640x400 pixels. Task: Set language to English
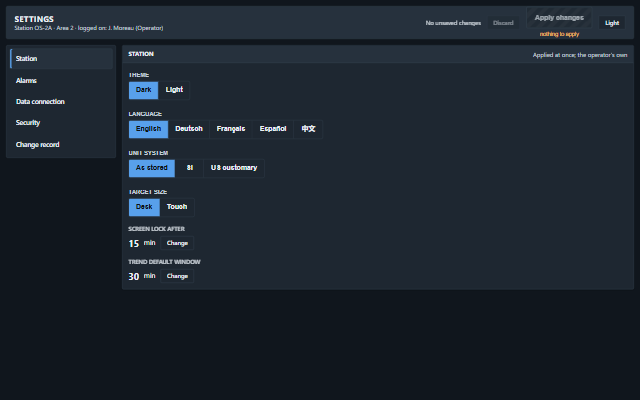[x=149, y=129]
